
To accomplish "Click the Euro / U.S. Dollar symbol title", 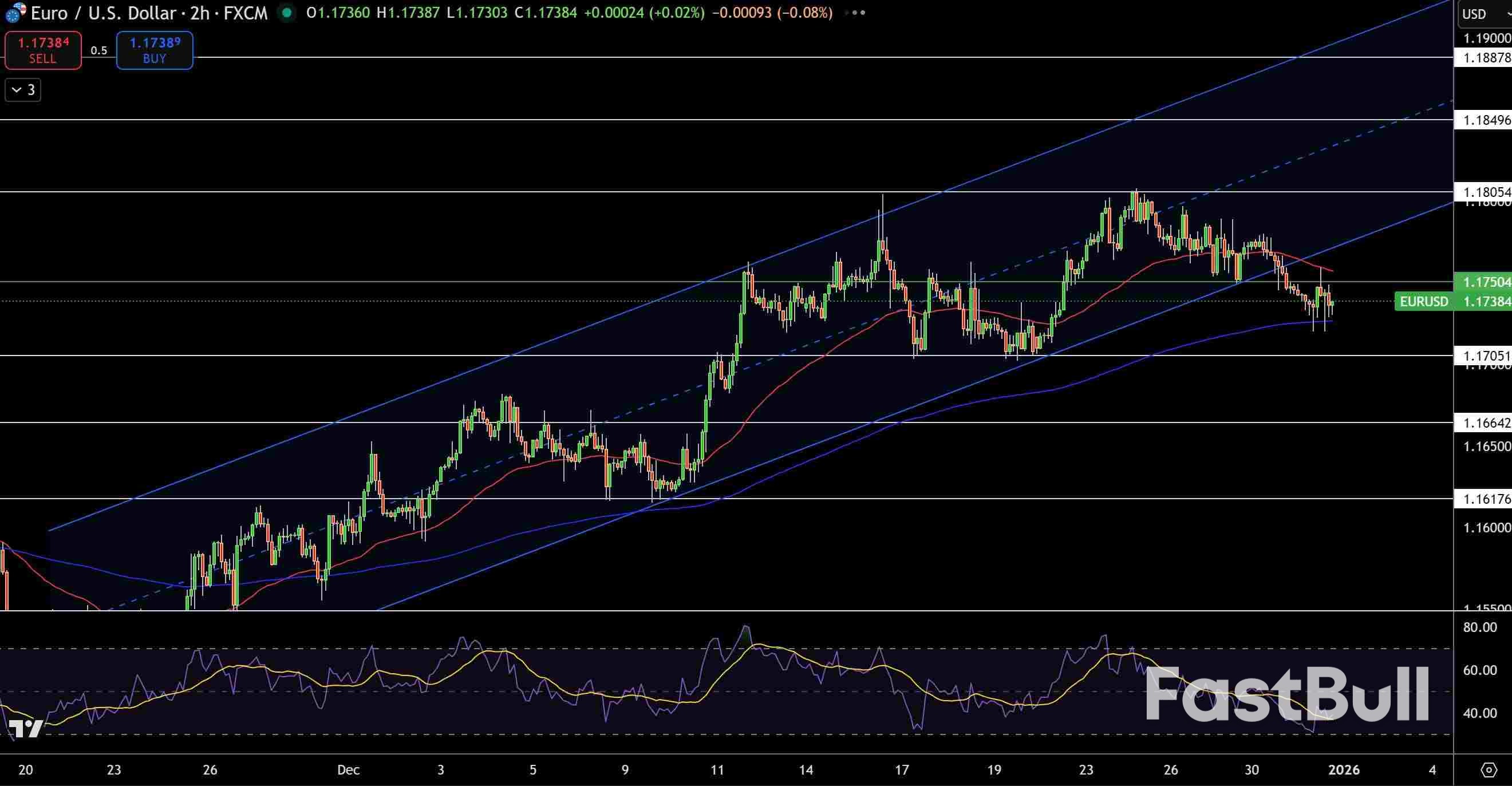I will [102, 13].
